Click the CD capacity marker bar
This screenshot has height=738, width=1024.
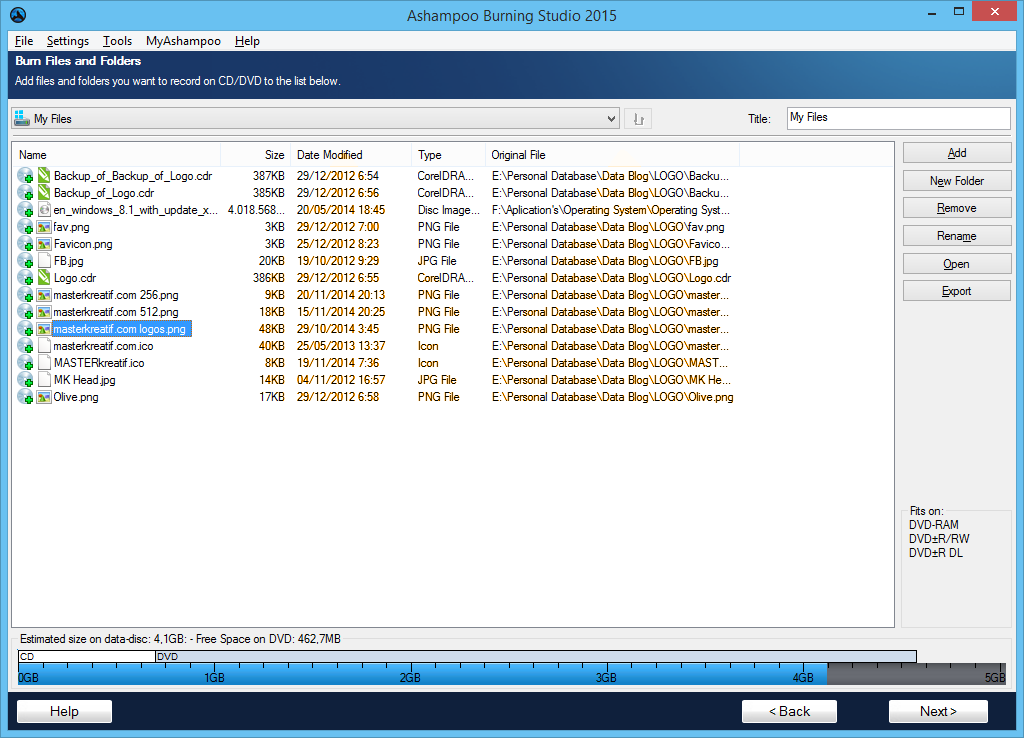(x=87, y=656)
